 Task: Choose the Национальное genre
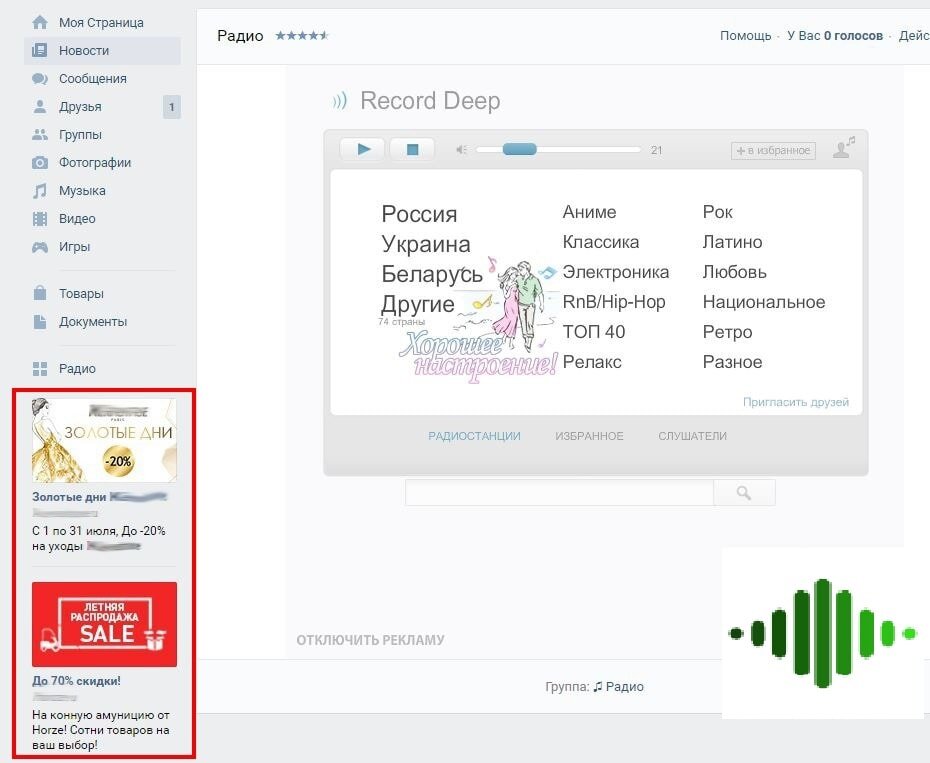click(764, 302)
